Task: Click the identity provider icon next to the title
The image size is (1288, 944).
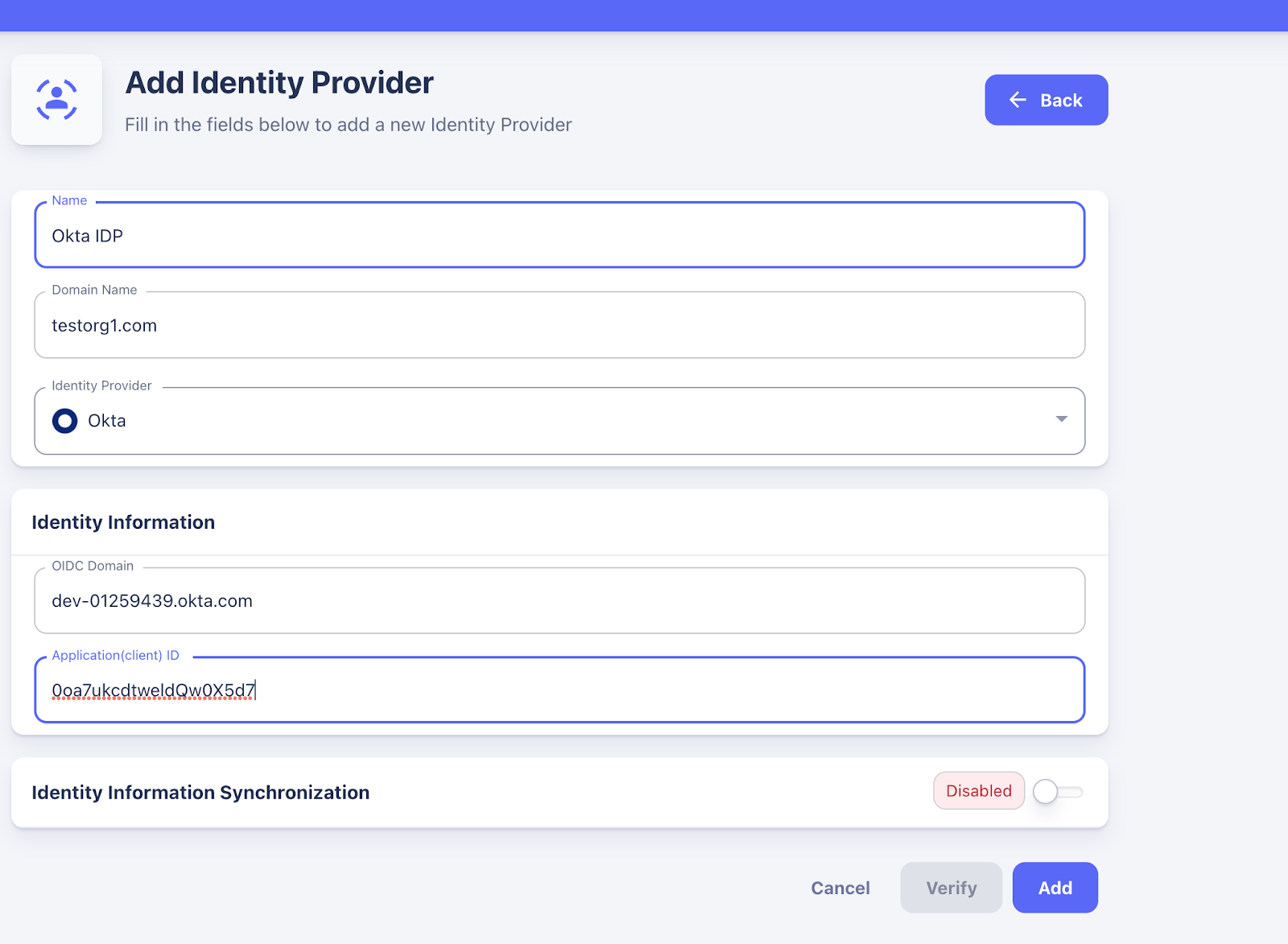Action: tap(56, 99)
